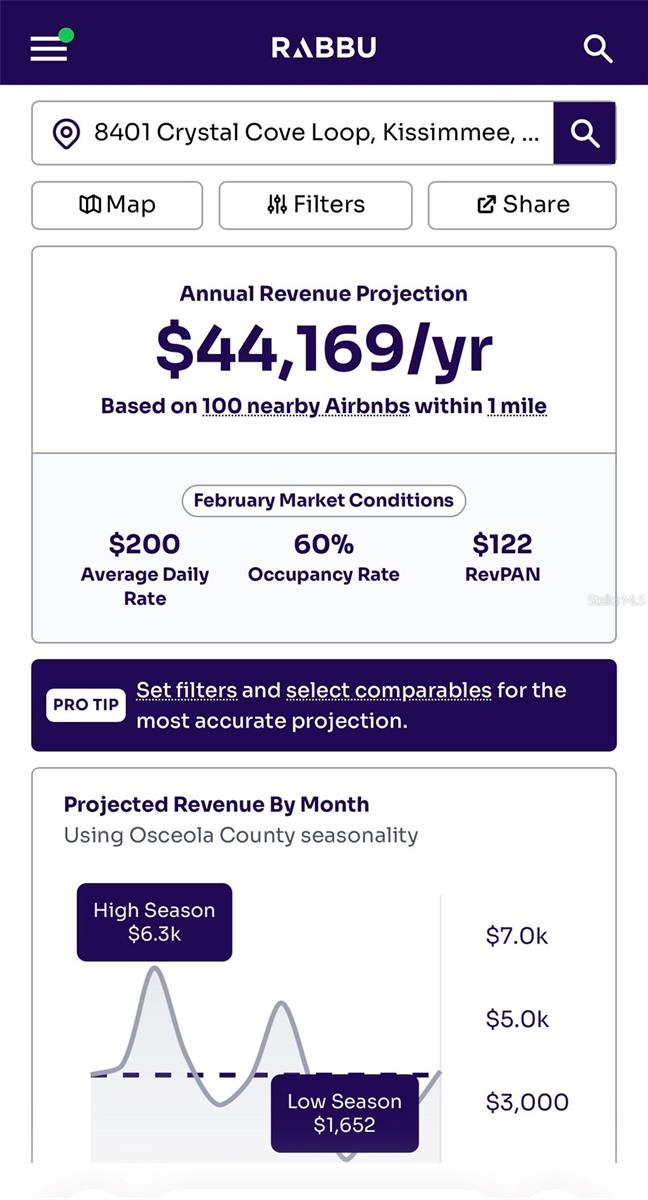The image size is (648, 1200).
Task: Click the 'select comparables' link
Action: point(388,690)
